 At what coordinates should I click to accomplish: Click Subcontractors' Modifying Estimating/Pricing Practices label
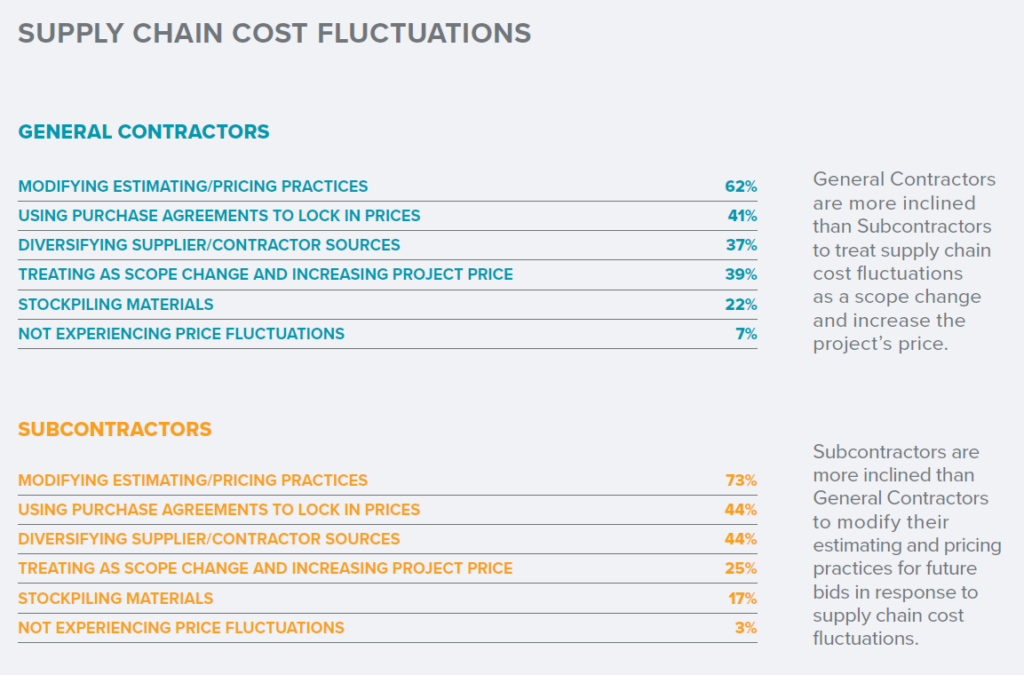coord(193,480)
